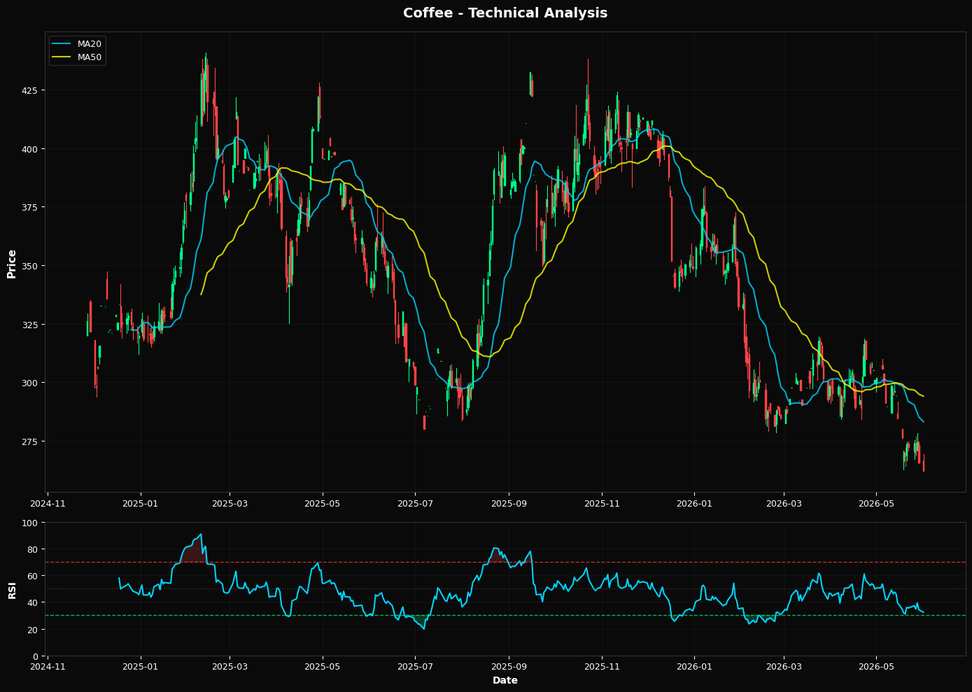Image resolution: width=972 pixels, height=692 pixels.
Task: Click the 'Date' x-axis label
Action: pos(505,680)
